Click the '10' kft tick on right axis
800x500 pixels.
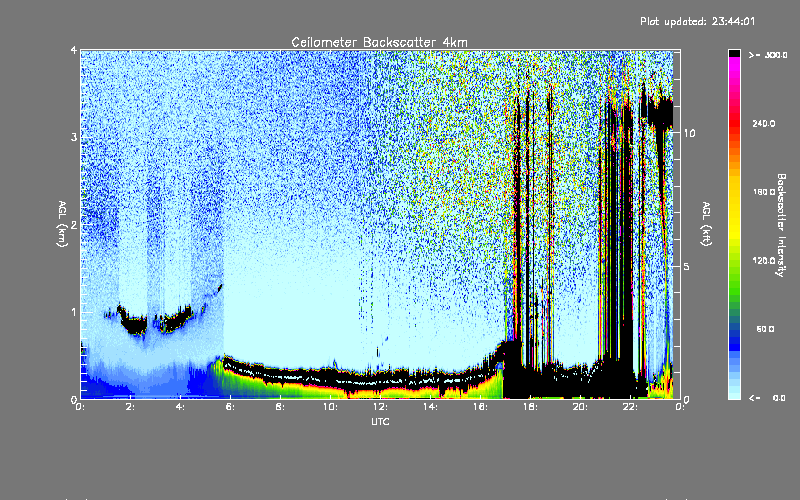tap(689, 133)
